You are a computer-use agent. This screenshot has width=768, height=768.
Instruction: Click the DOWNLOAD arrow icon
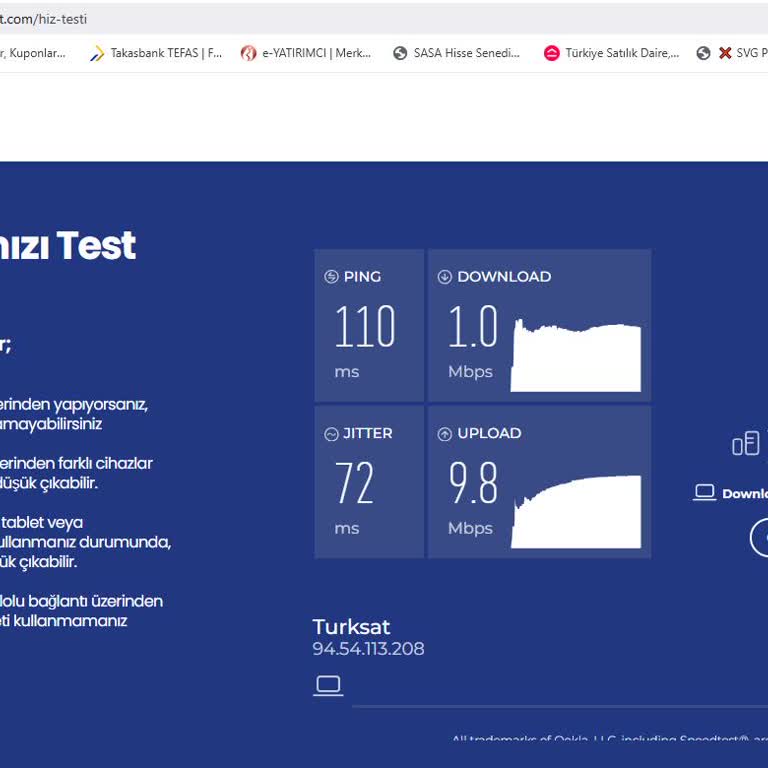pos(444,277)
